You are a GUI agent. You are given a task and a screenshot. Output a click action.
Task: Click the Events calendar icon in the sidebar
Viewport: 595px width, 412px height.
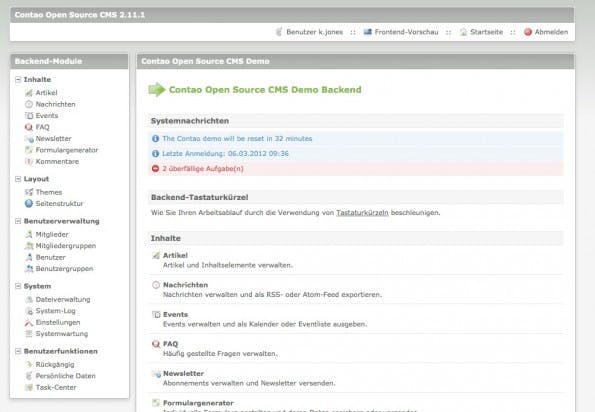pyautogui.click(x=29, y=115)
